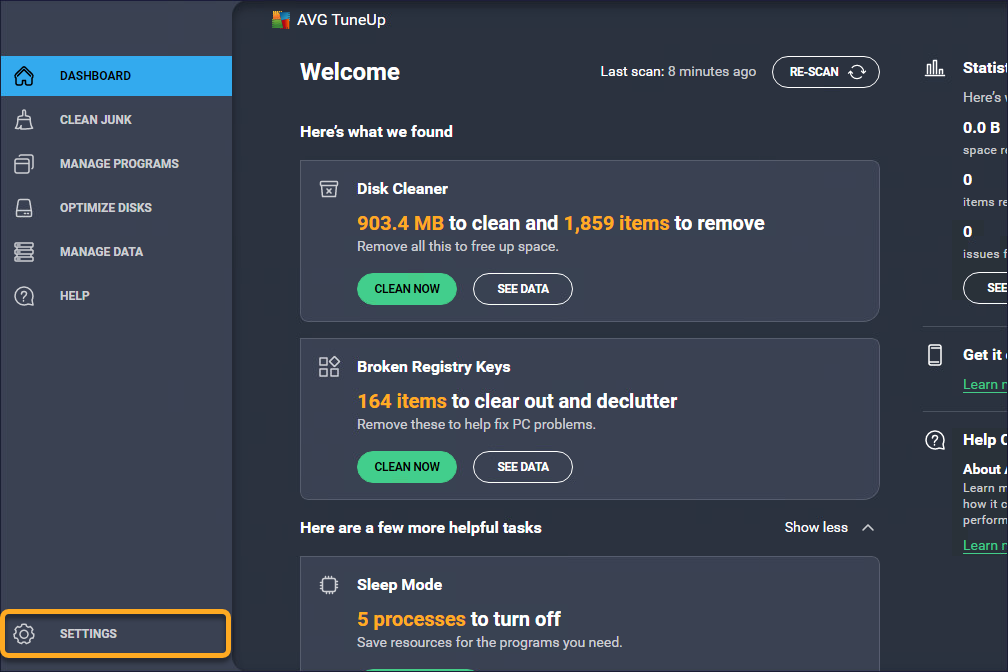Collapse helpful tasks with Show less
The width and height of the screenshot is (1008, 672).
coord(829,527)
